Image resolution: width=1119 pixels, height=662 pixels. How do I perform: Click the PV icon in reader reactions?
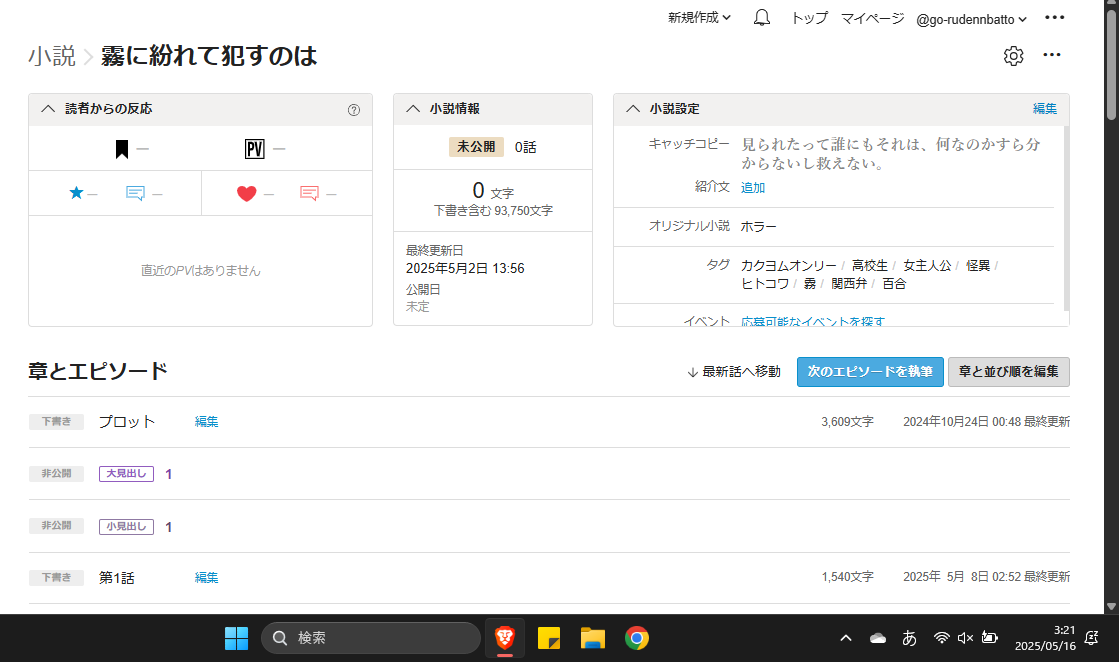[x=254, y=150]
